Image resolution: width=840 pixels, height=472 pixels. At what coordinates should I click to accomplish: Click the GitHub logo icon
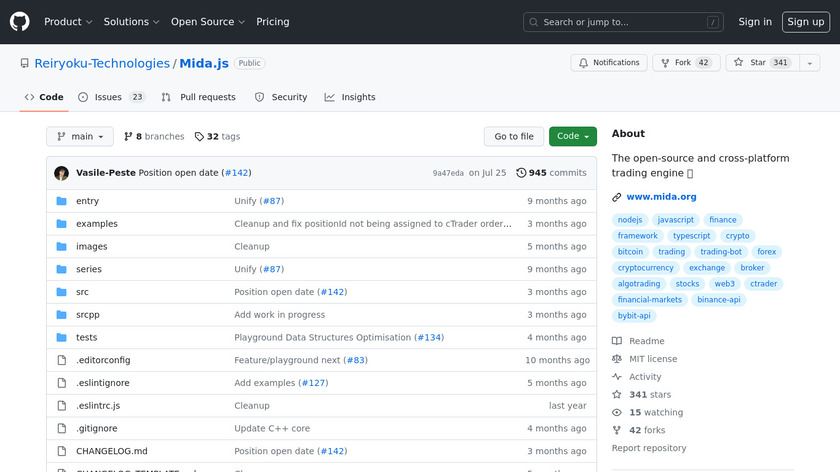20,22
